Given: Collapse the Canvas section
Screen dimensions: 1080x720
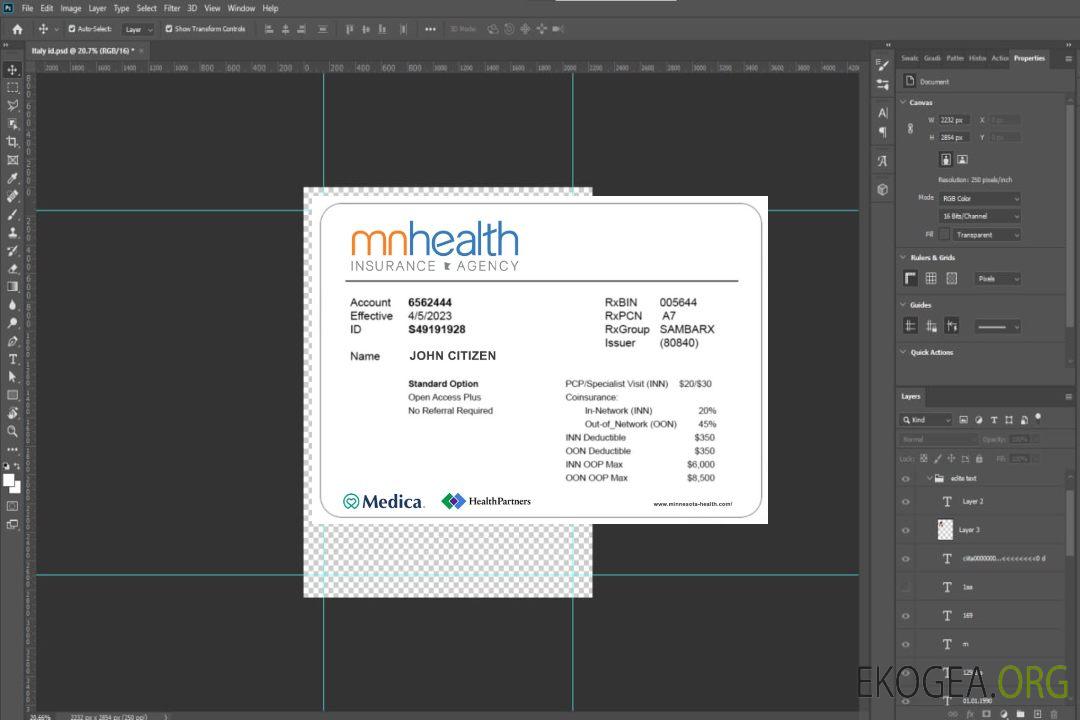Looking at the screenshot, I should (x=903, y=102).
